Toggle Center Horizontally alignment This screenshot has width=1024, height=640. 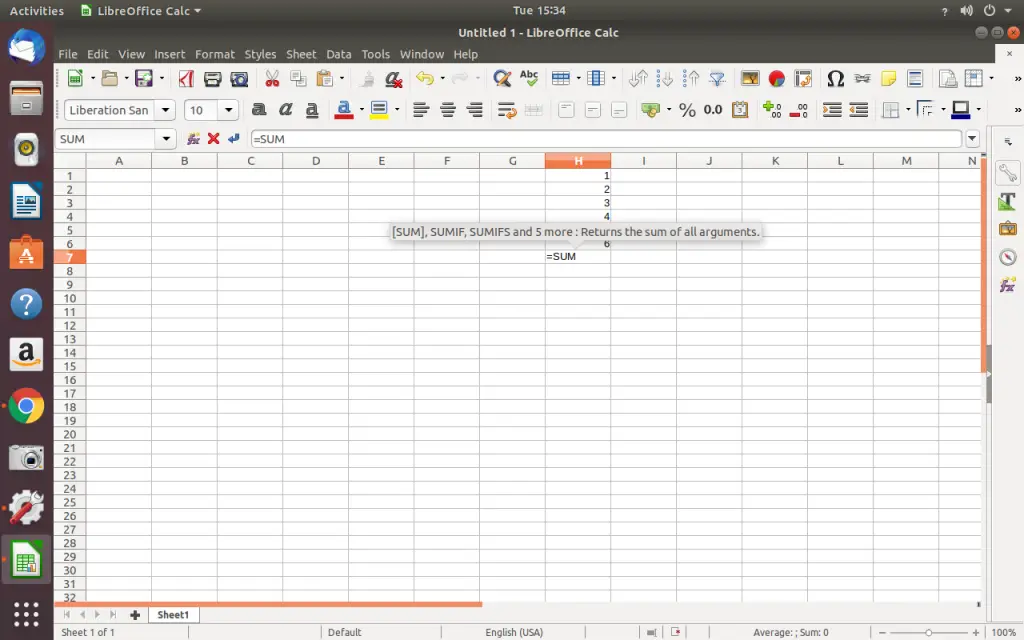[x=448, y=110]
